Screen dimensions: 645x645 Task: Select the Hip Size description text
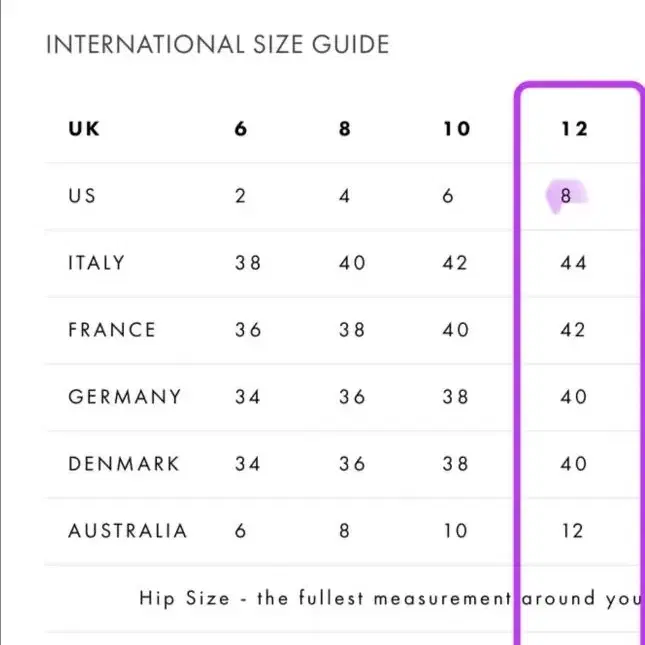click(392, 599)
